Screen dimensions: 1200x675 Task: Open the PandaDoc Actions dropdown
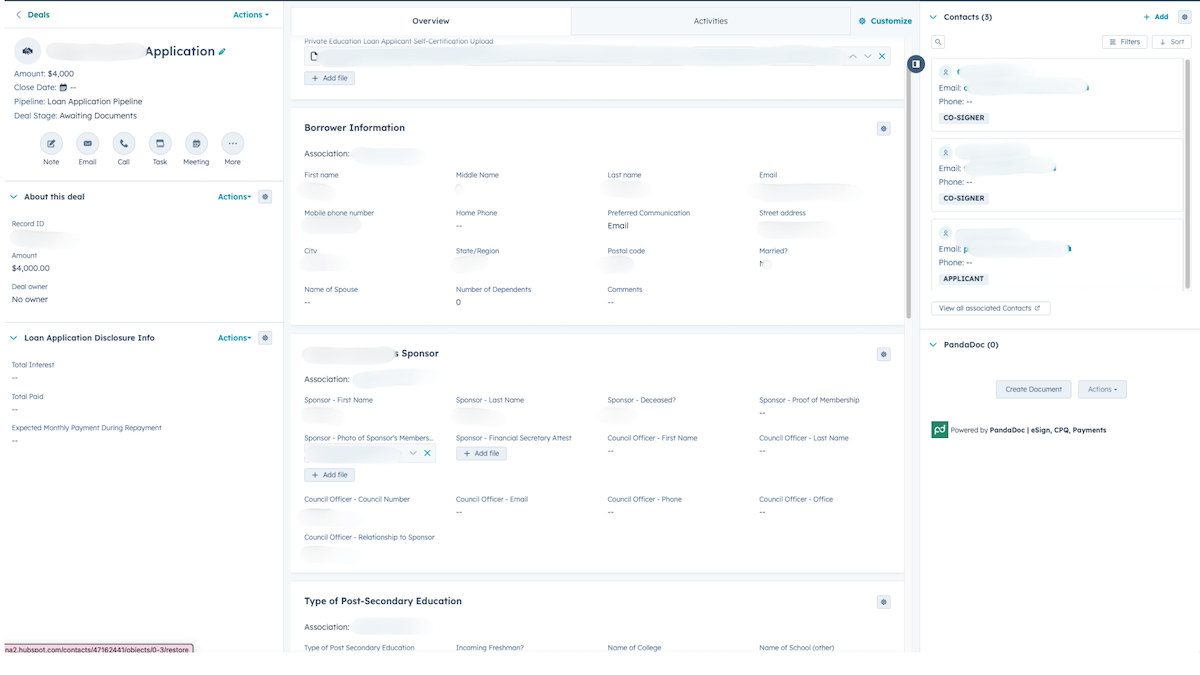click(x=1102, y=389)
